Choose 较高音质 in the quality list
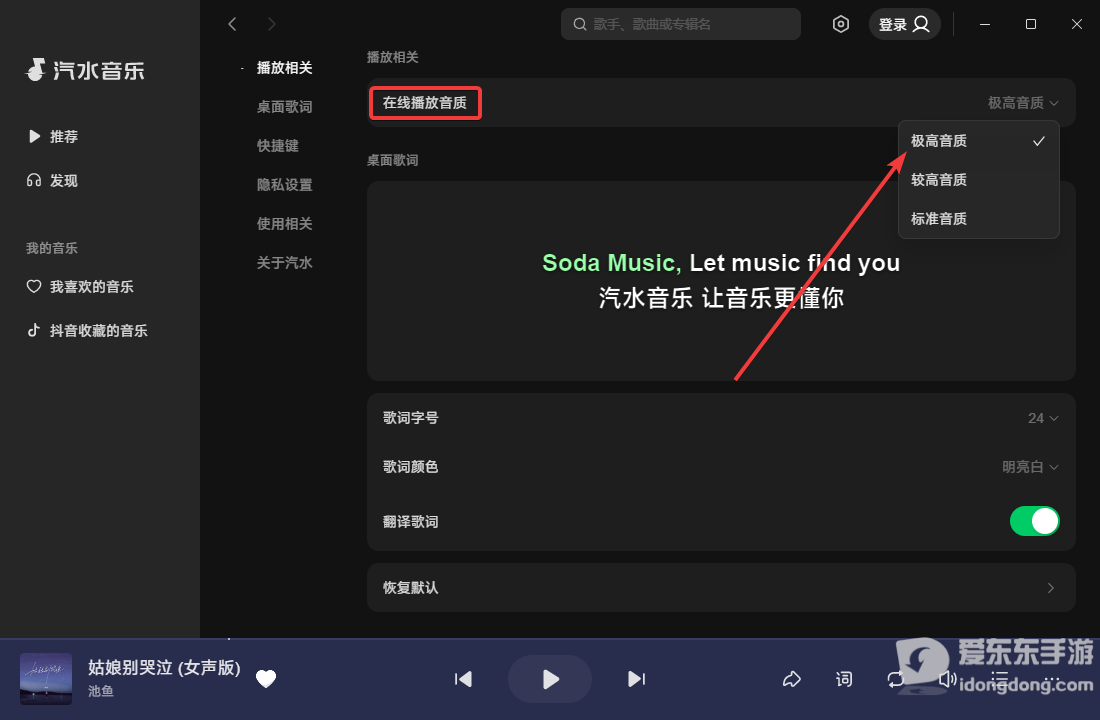 point(978,180)
